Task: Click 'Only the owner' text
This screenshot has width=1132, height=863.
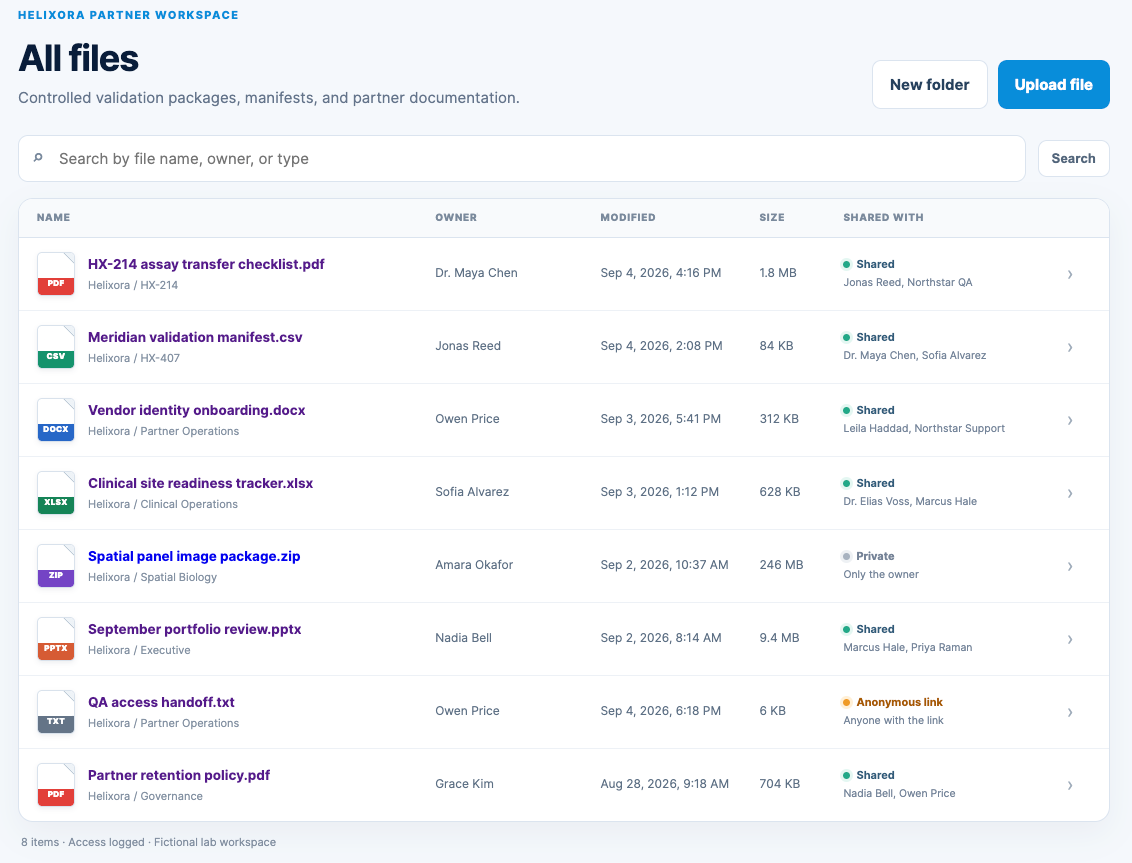Action: (881, 574)
